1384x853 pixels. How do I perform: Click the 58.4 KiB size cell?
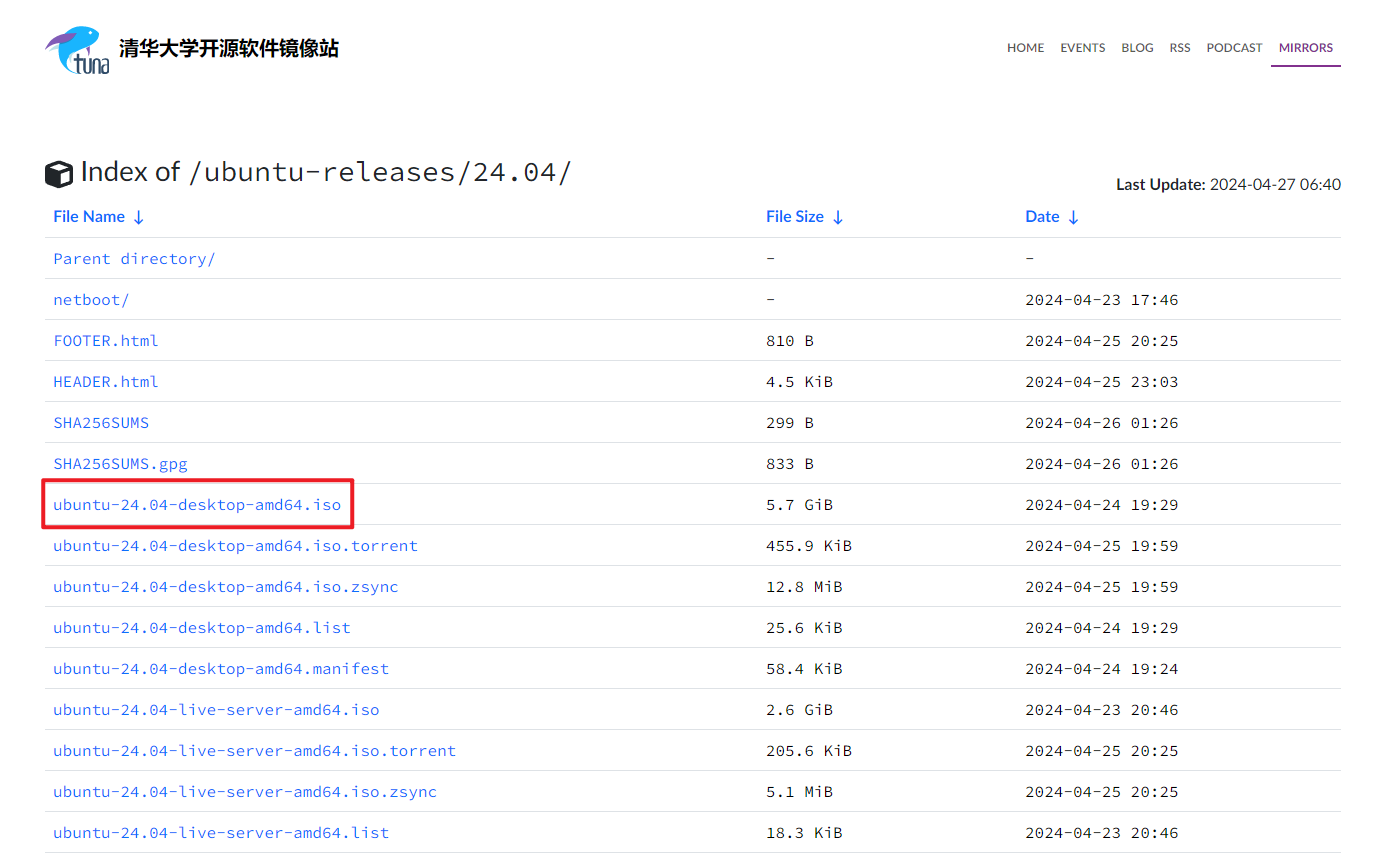804,669
